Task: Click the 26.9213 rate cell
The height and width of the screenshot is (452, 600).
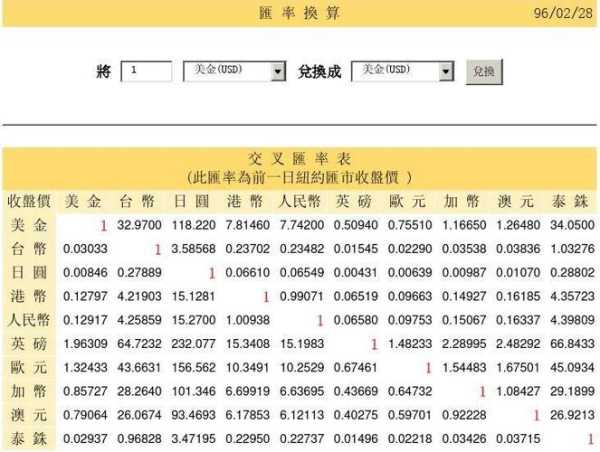Action: pyautogui.click(x=573, y=414)
